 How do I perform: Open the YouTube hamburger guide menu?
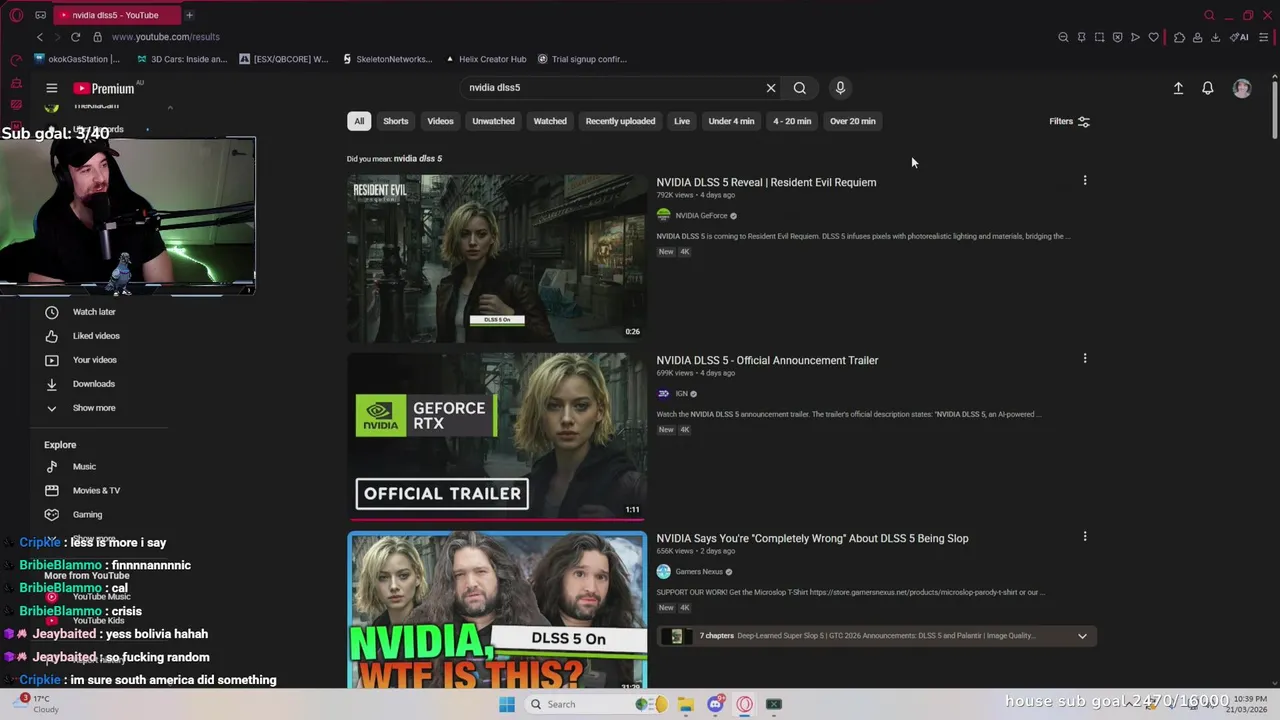click(x=52, y=88)
